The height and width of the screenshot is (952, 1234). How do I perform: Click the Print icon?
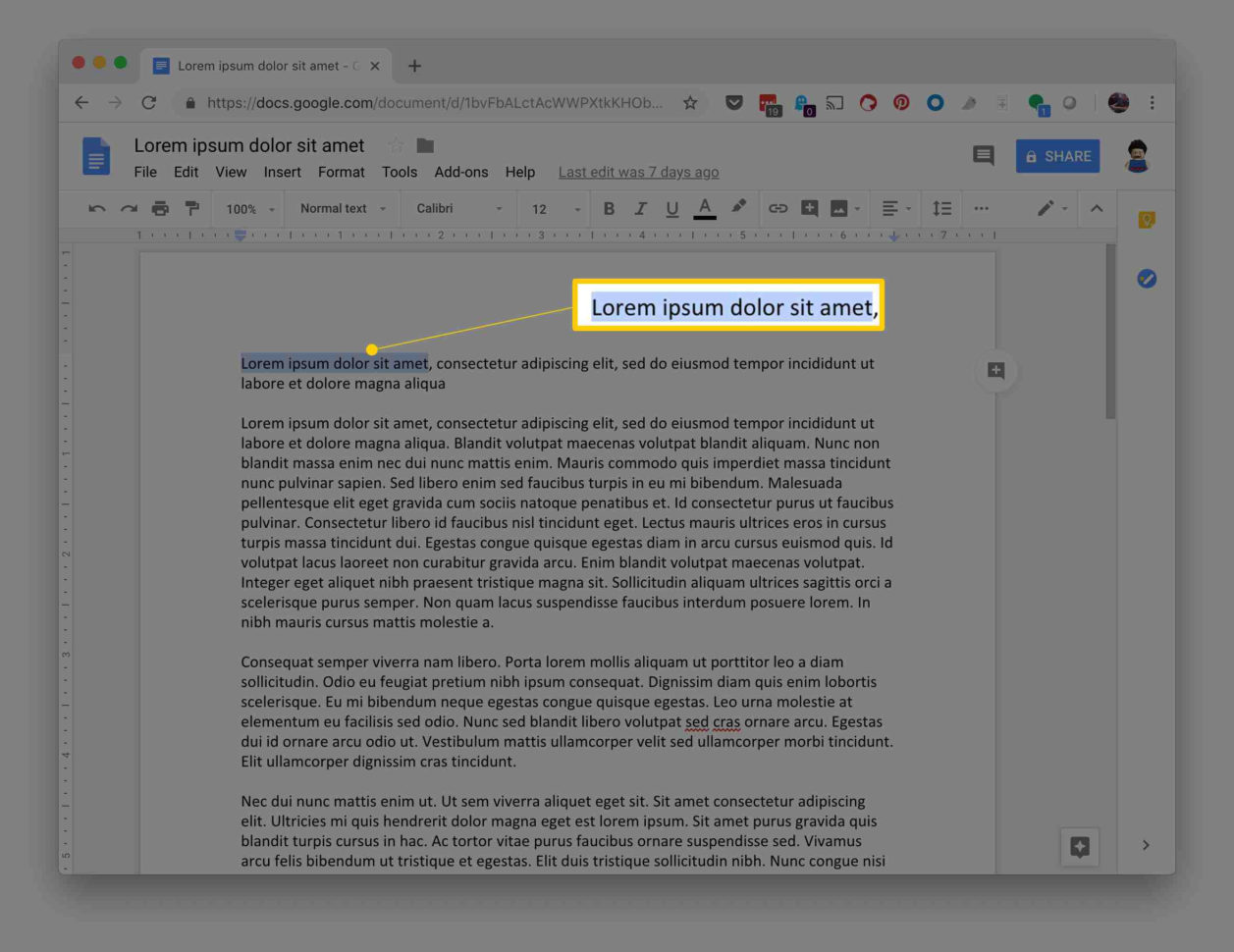tap(162, 208)
